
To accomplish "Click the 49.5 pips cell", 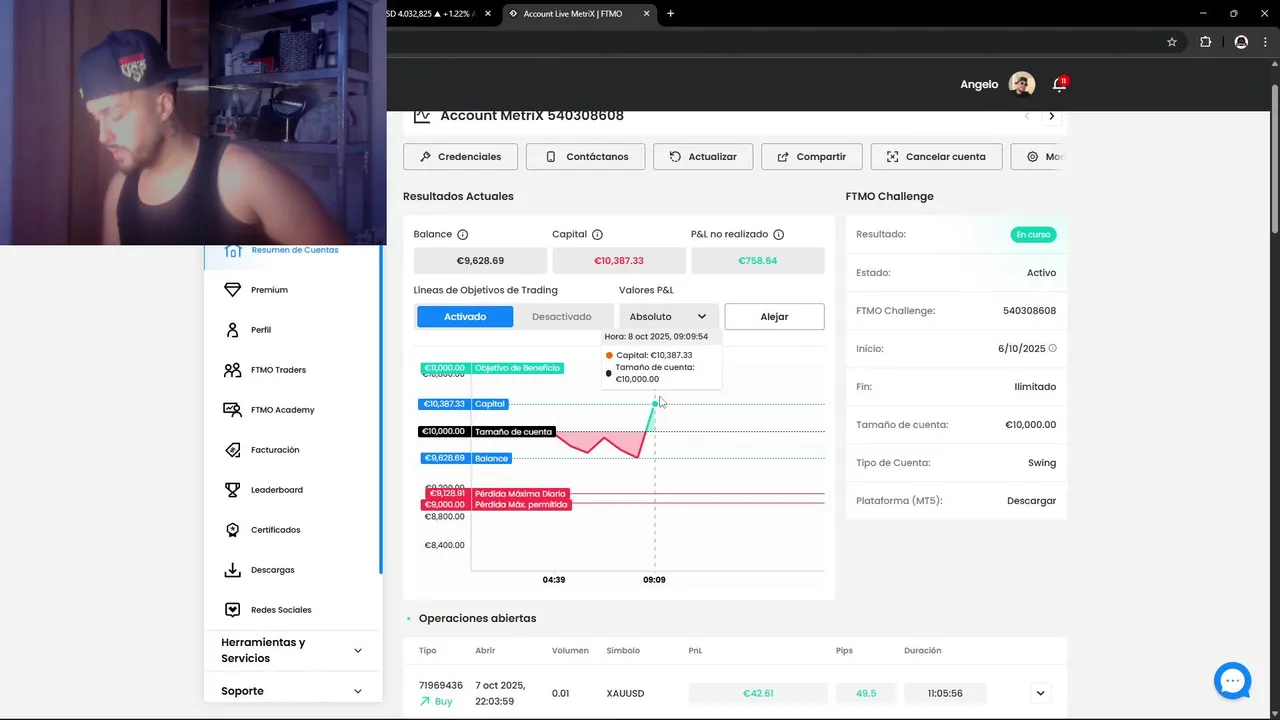I will (866, 693).
